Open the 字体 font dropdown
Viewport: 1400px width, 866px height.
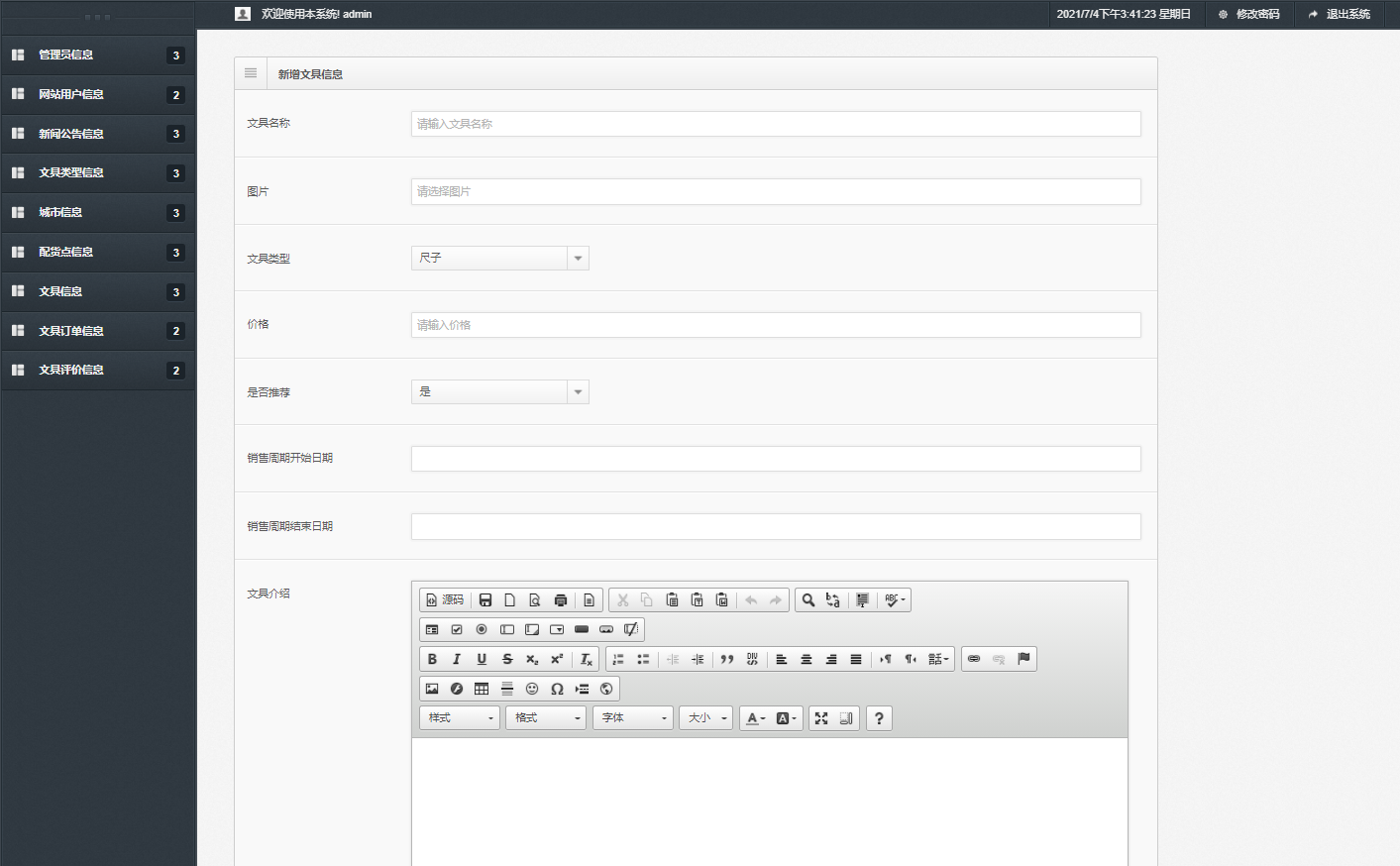(x=633, y=718)
